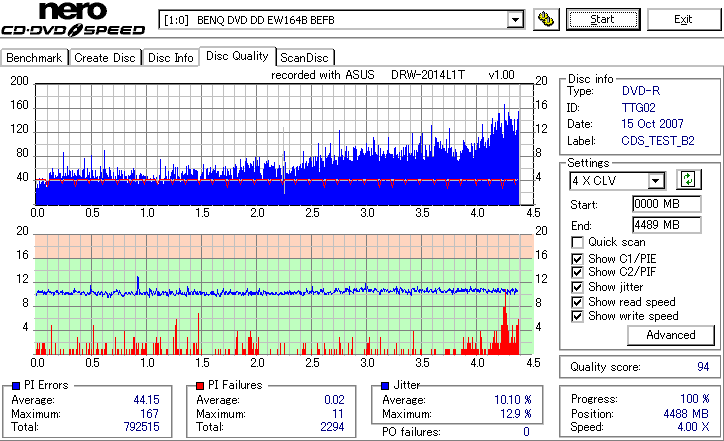The width and height of the screenshot is (724, 441).
Task: Open the BENQ drive selection dropdown
Action: [515, 20]
